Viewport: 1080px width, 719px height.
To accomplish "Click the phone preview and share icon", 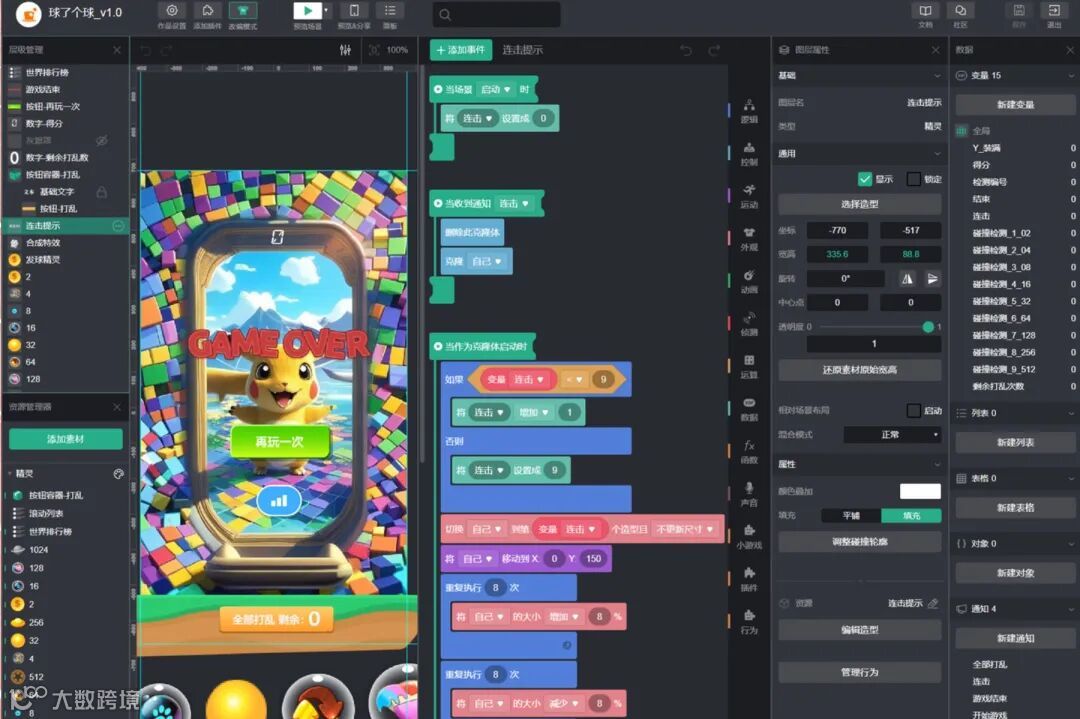I will pyautogui.click(x=354, y=11).
